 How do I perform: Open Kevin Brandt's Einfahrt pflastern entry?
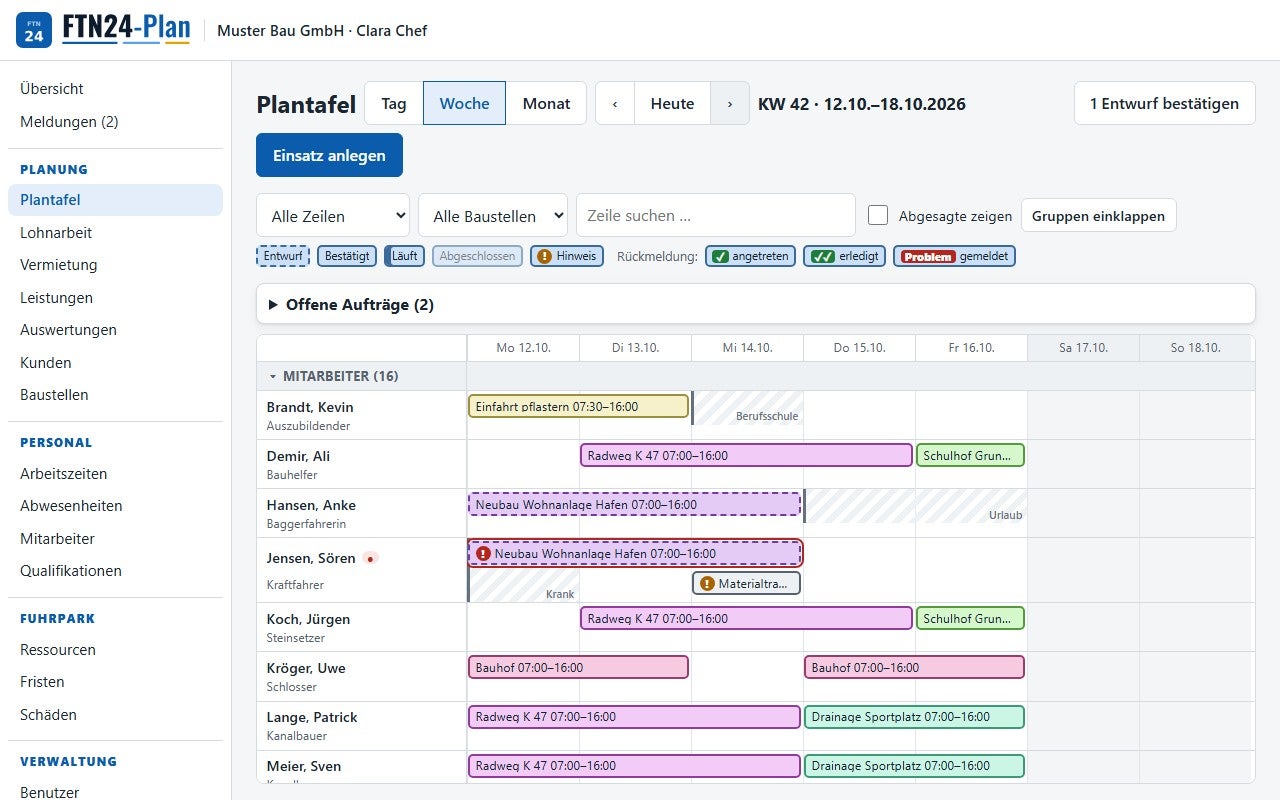coord(579,406)
